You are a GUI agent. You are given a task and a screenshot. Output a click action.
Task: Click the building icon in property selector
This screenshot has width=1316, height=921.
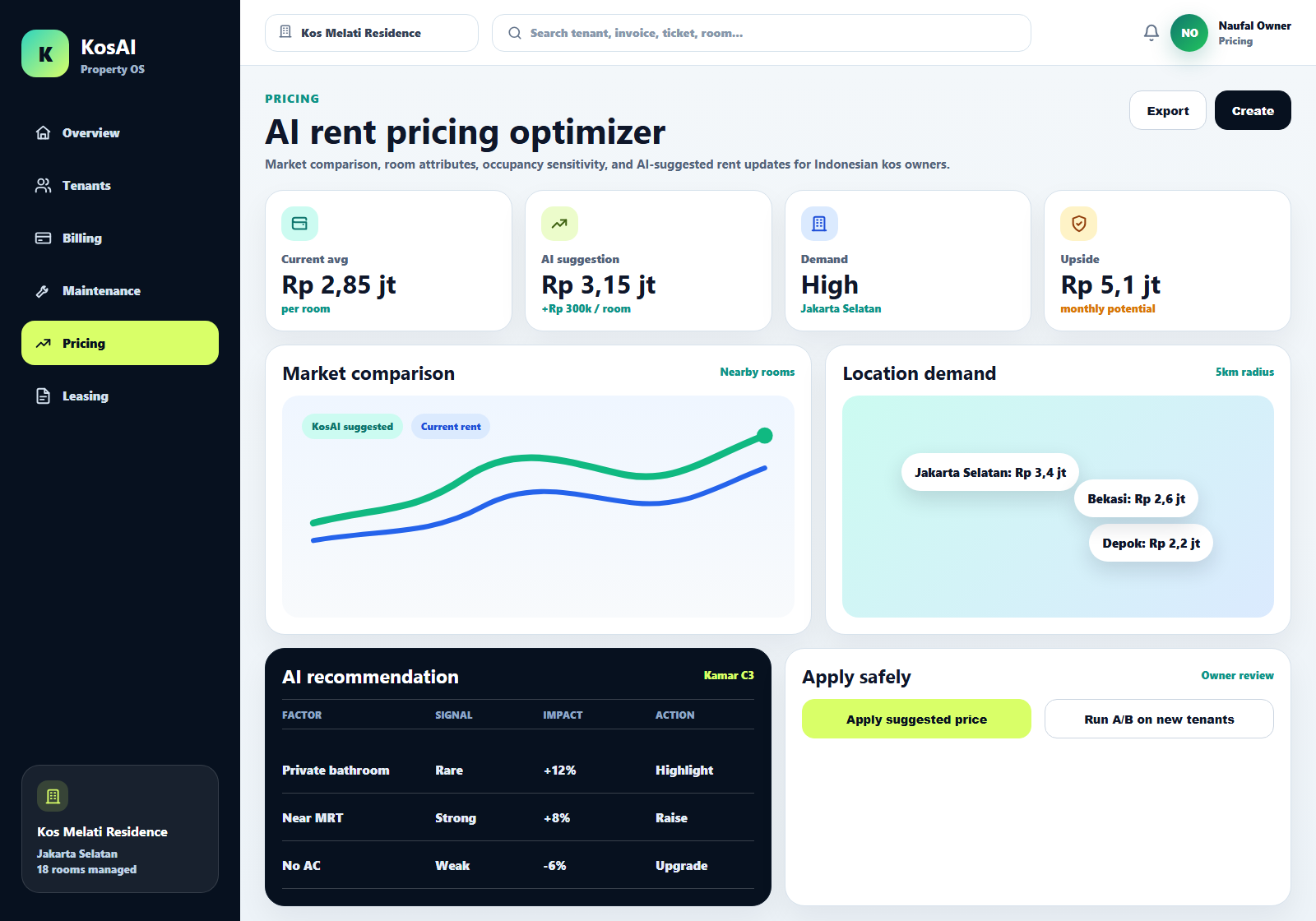(285, 32)
